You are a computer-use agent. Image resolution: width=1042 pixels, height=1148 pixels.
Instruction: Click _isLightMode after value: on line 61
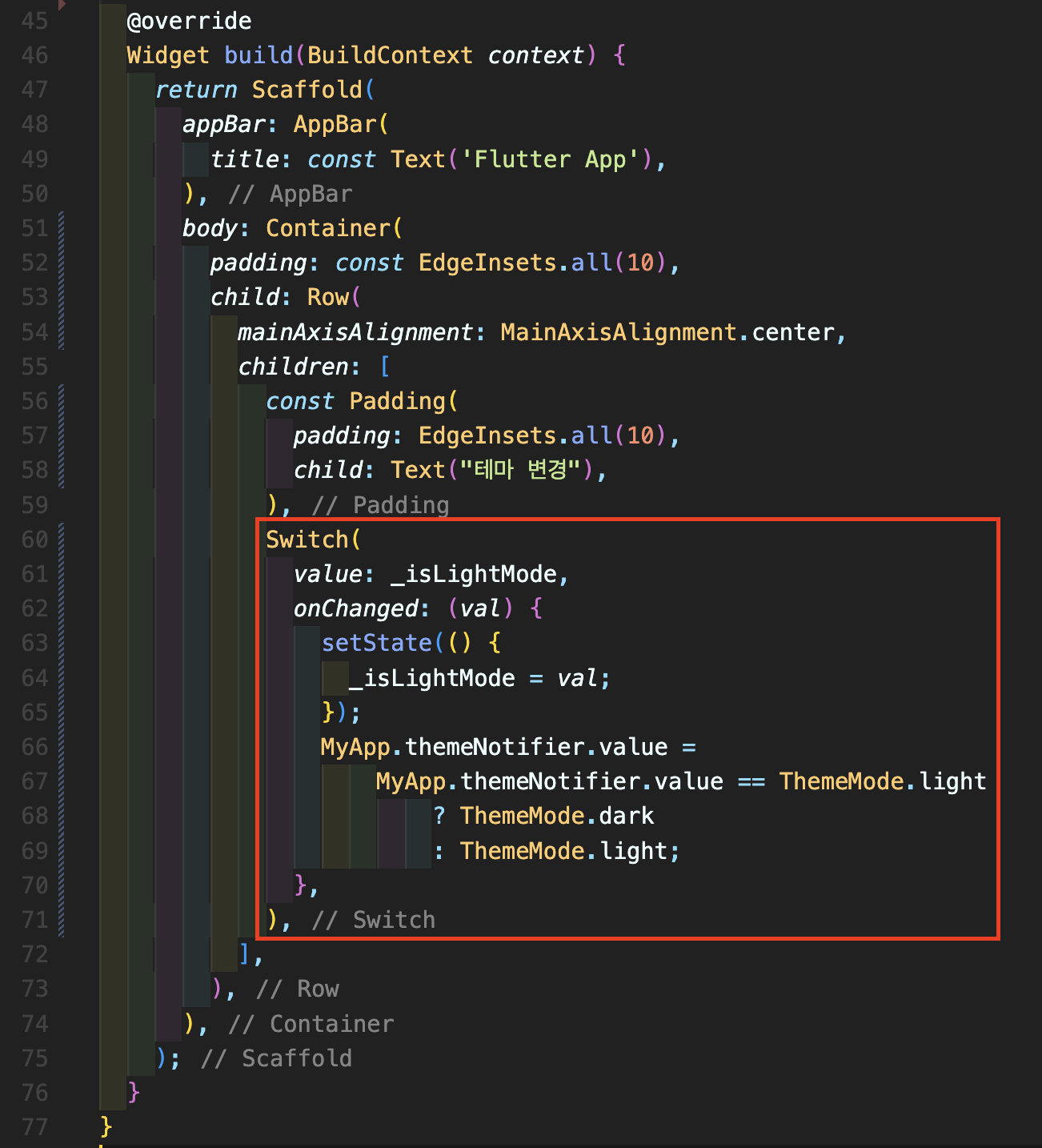click(x=474, y=574)
